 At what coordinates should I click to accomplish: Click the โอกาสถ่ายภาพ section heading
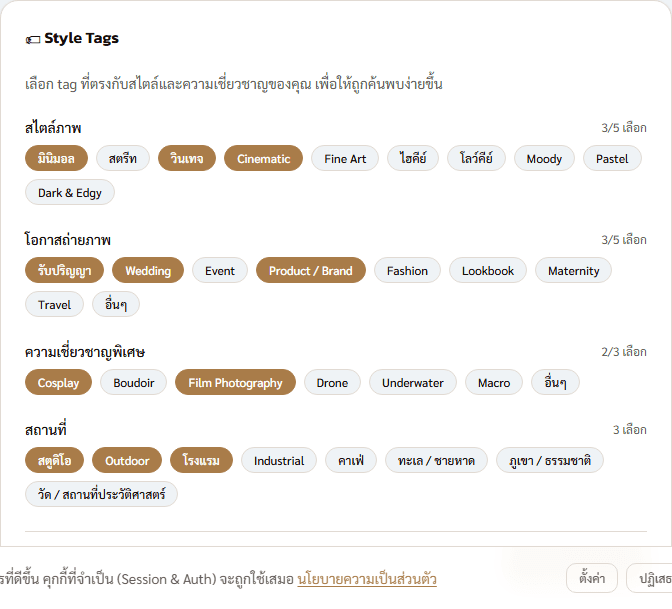(68, 240)
